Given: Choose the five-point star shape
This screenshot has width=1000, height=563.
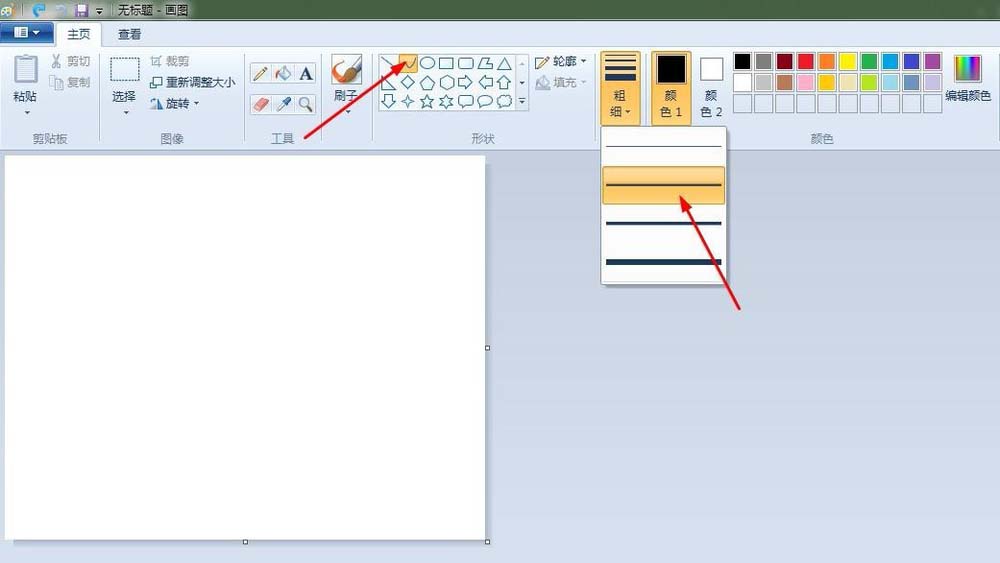Looking at the screenshot, I should click(427, 101).
